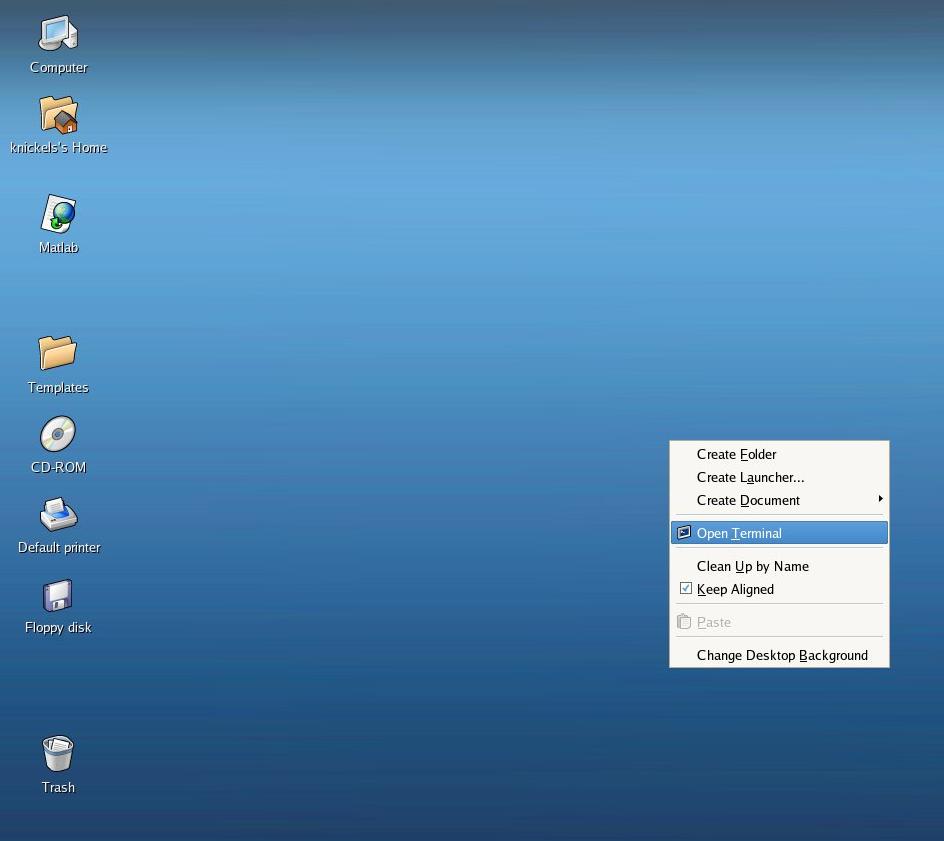Select the Default printer icon
944x841 pixels.
point(58,514)
